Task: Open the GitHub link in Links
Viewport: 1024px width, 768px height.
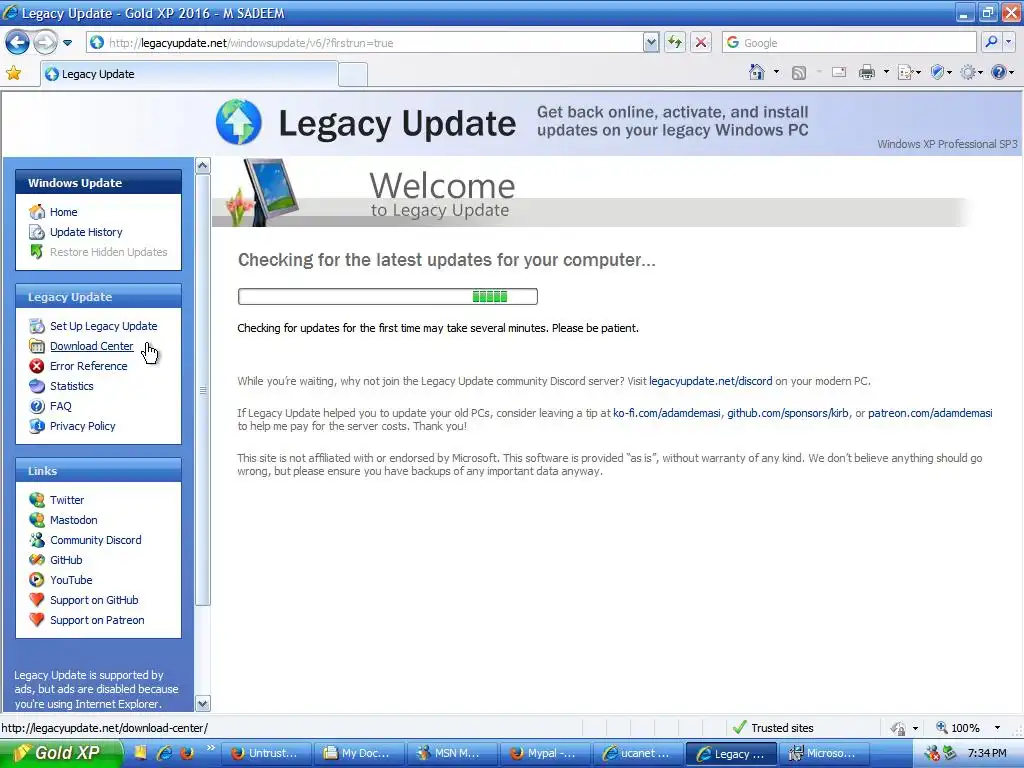Action: 66,560
